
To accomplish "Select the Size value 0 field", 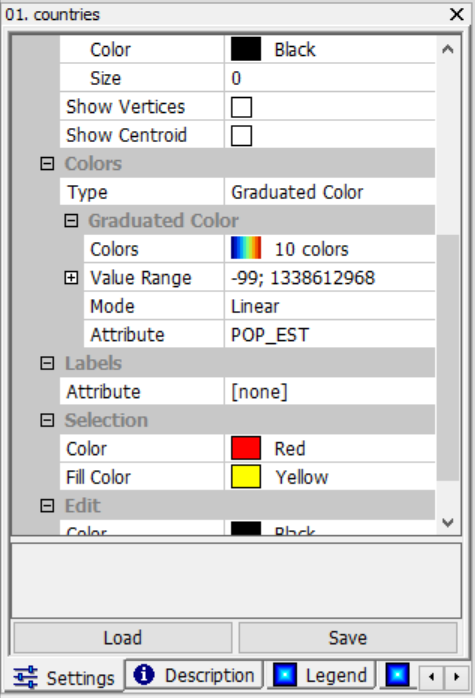I will coord(330,78).
